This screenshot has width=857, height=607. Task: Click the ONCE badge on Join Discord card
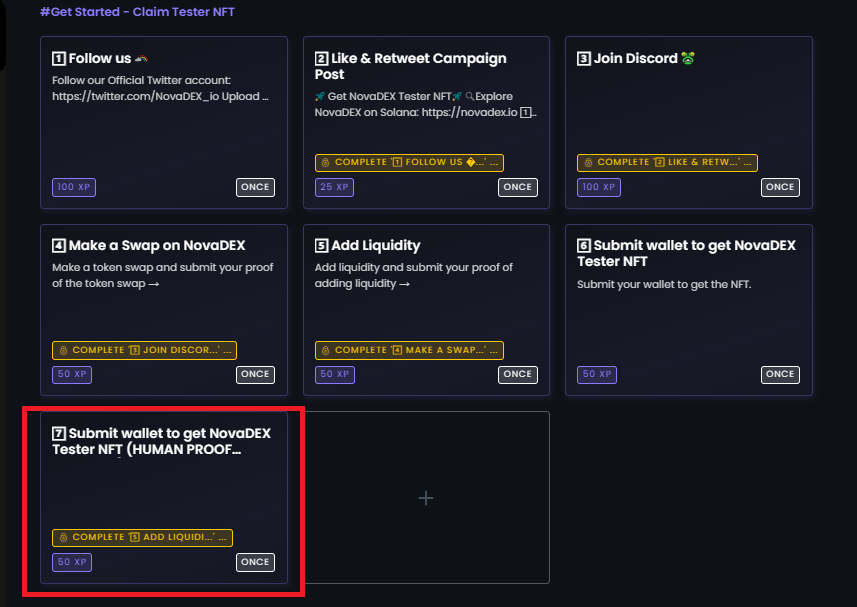point(780,187)
